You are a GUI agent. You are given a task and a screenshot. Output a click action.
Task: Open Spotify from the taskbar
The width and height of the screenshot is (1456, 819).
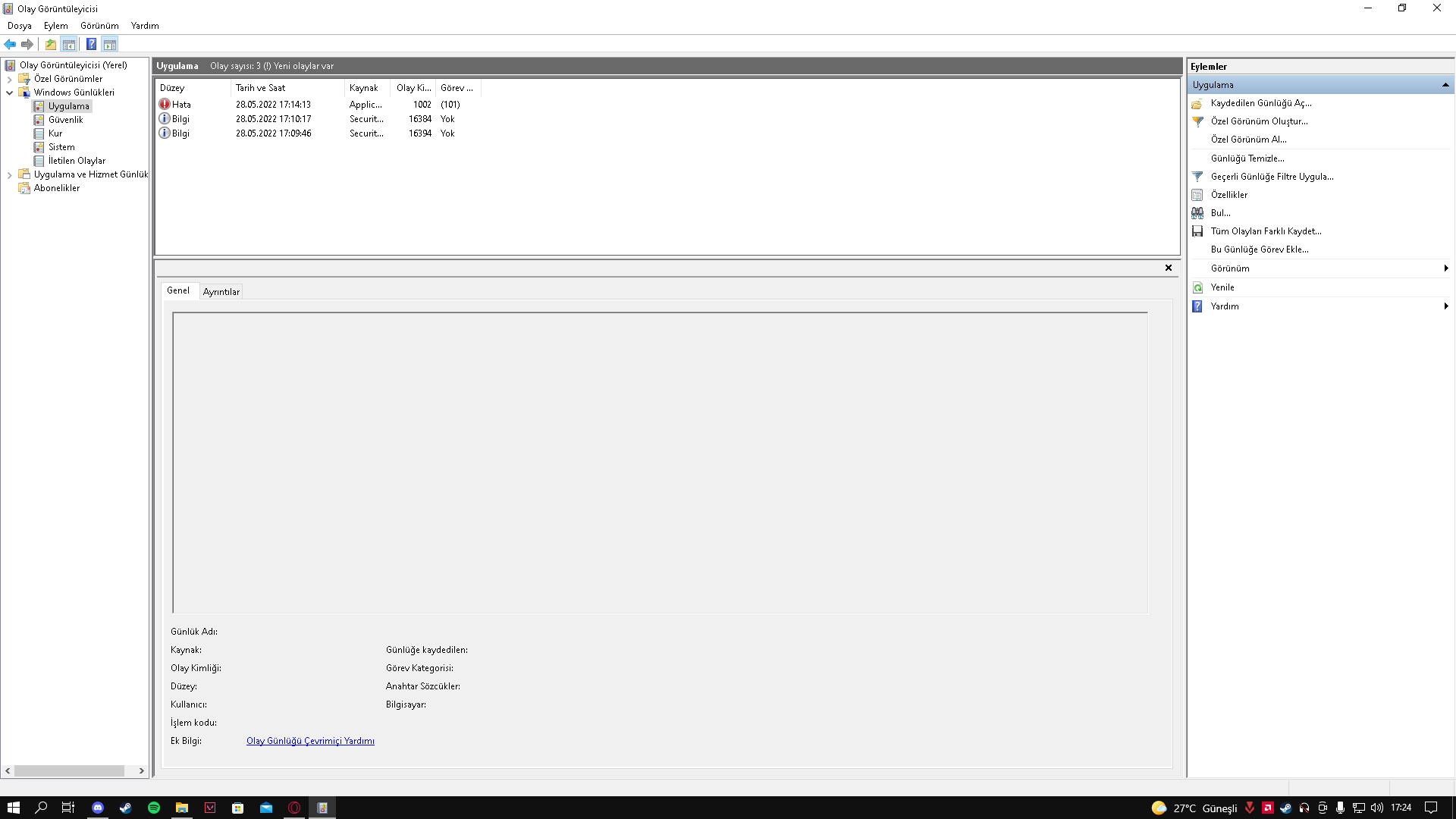(154, 808)
